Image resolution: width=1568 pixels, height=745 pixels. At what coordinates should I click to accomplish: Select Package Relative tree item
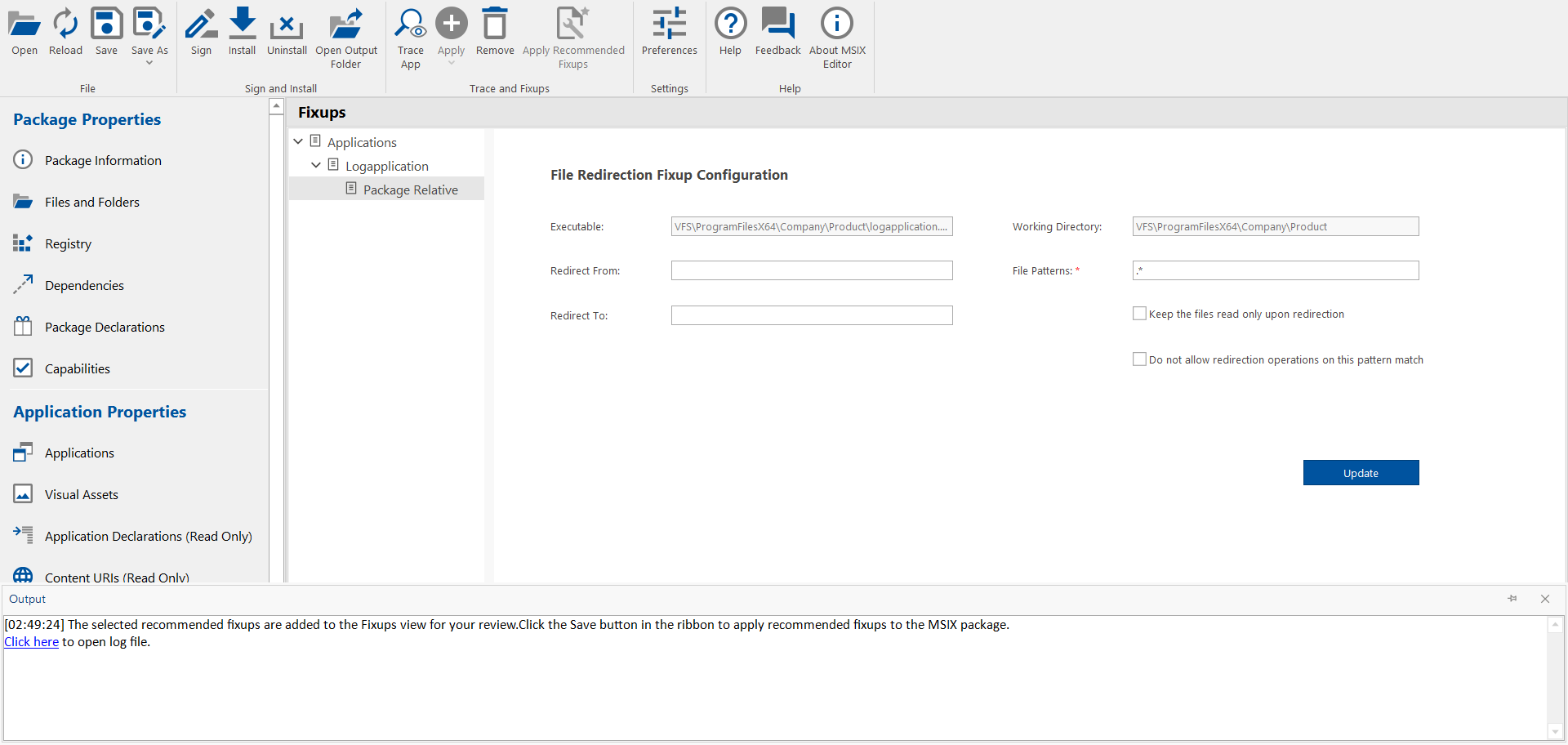(410, 190)
